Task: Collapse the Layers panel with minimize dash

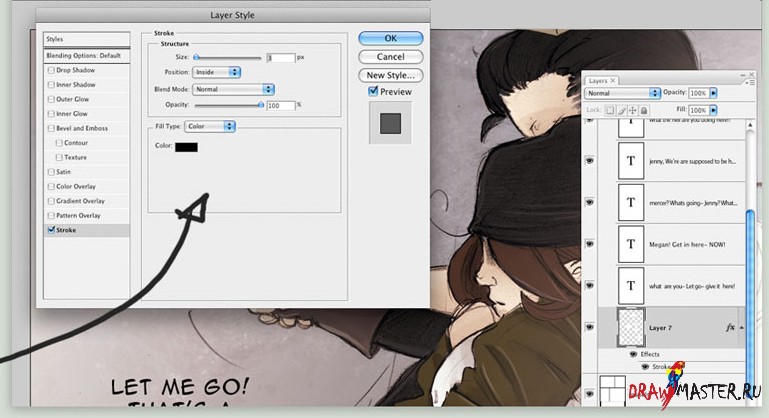Action: 743,75
